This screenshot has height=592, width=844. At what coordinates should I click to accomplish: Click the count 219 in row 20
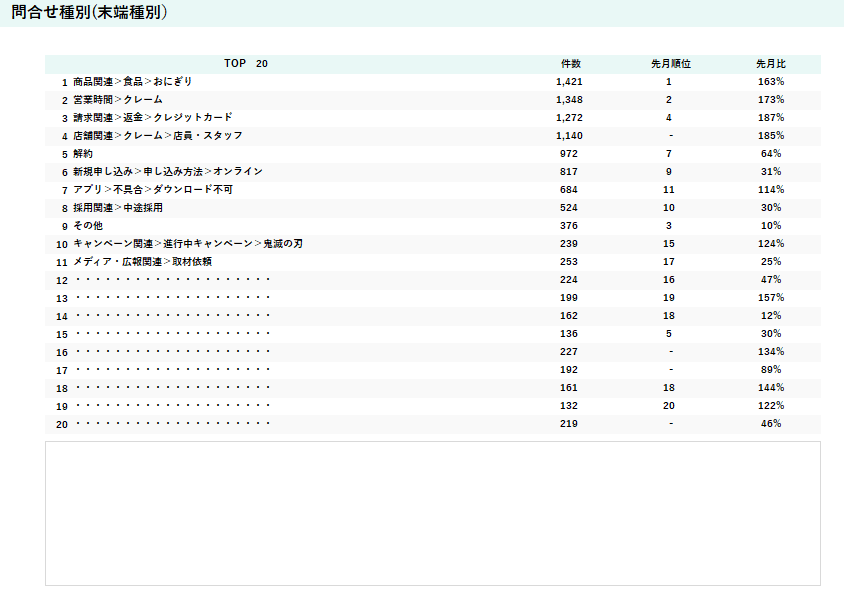click(569, 423)
